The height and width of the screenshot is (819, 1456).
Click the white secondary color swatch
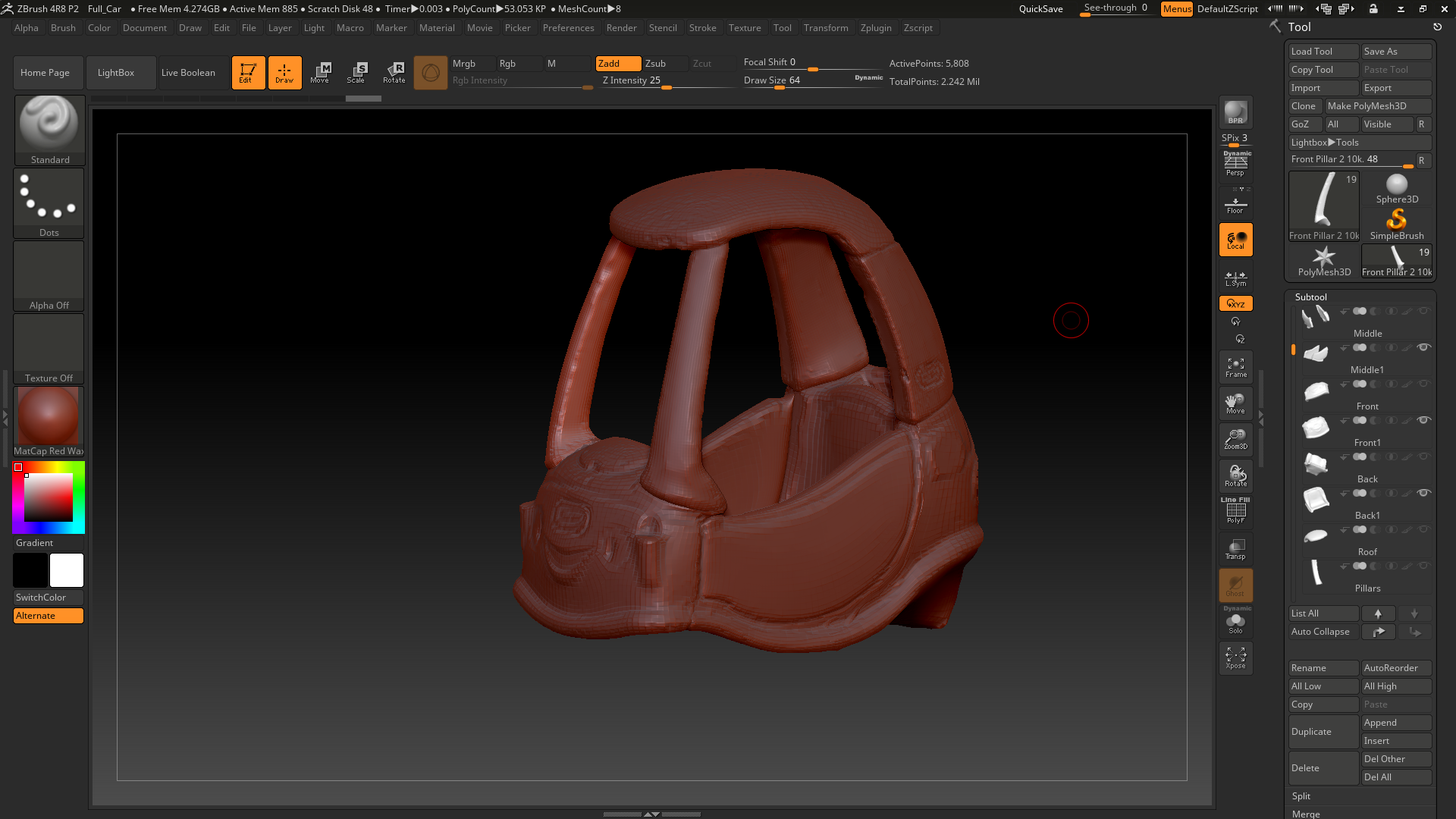coord(67,570)
